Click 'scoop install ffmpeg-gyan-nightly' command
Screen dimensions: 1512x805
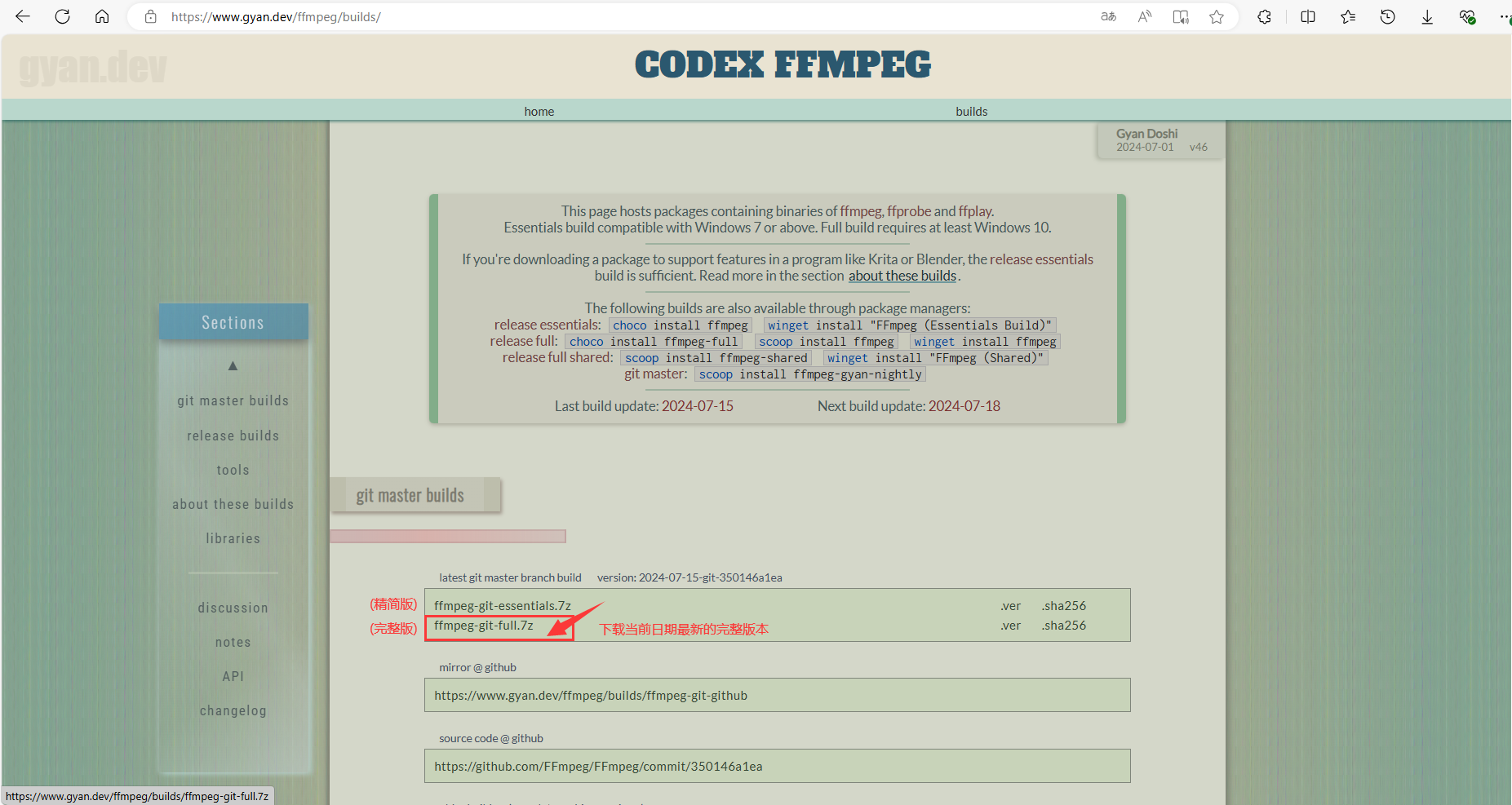[x=810, y=374]
